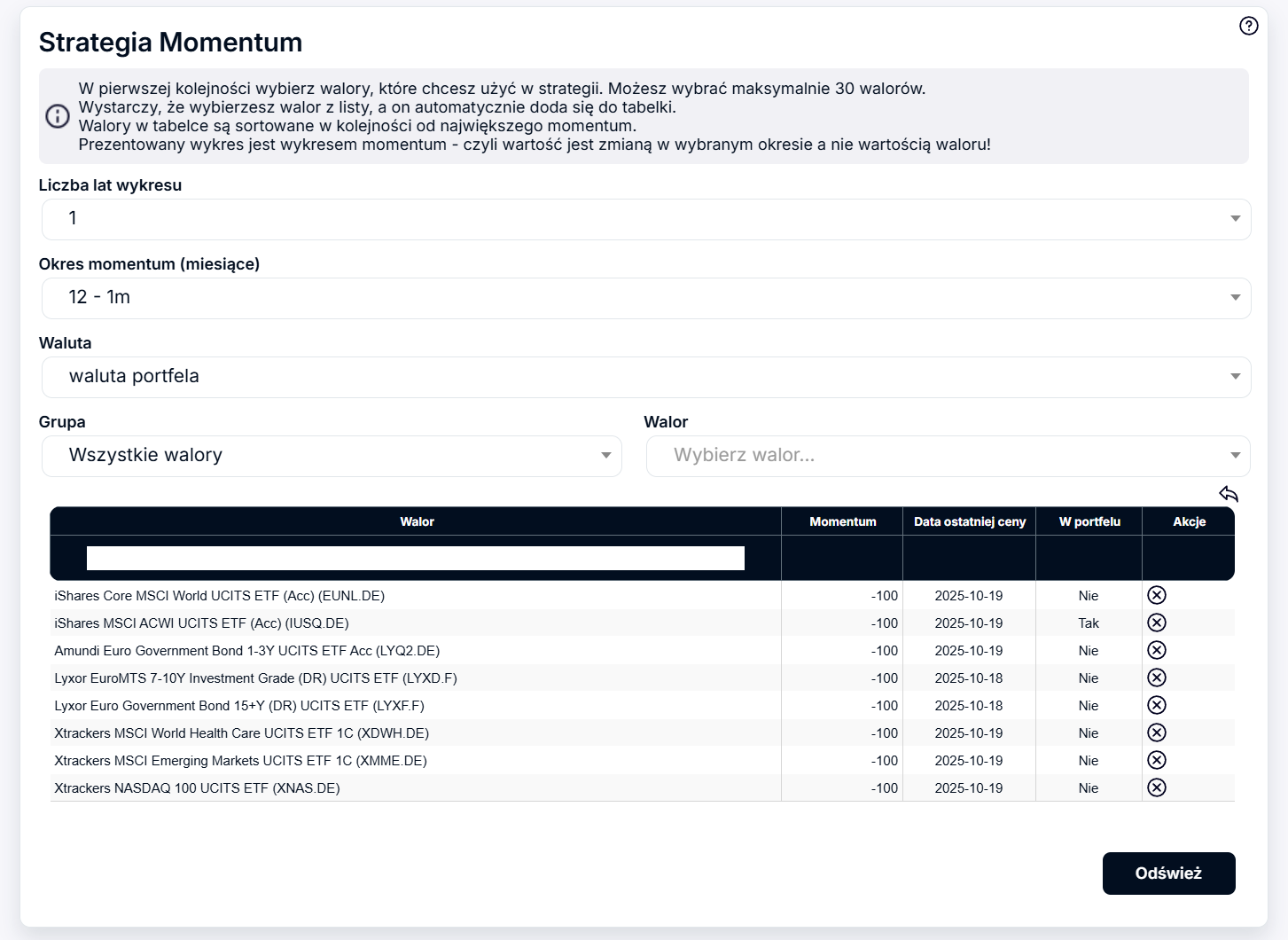The height and width of the screenshot is (940, 1288).
Task: Expand the Grupa dropdown
Action: 332,456
